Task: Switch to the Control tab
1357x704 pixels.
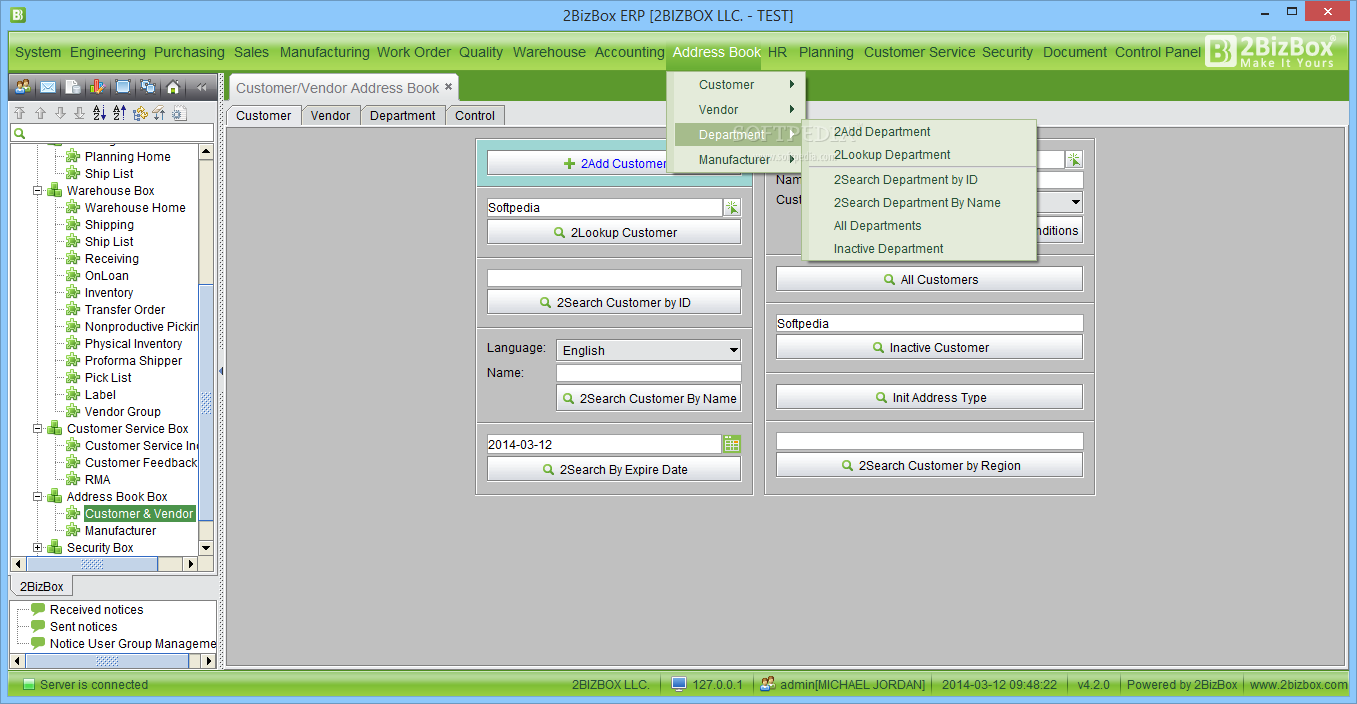Action: [x=475, y=116]
